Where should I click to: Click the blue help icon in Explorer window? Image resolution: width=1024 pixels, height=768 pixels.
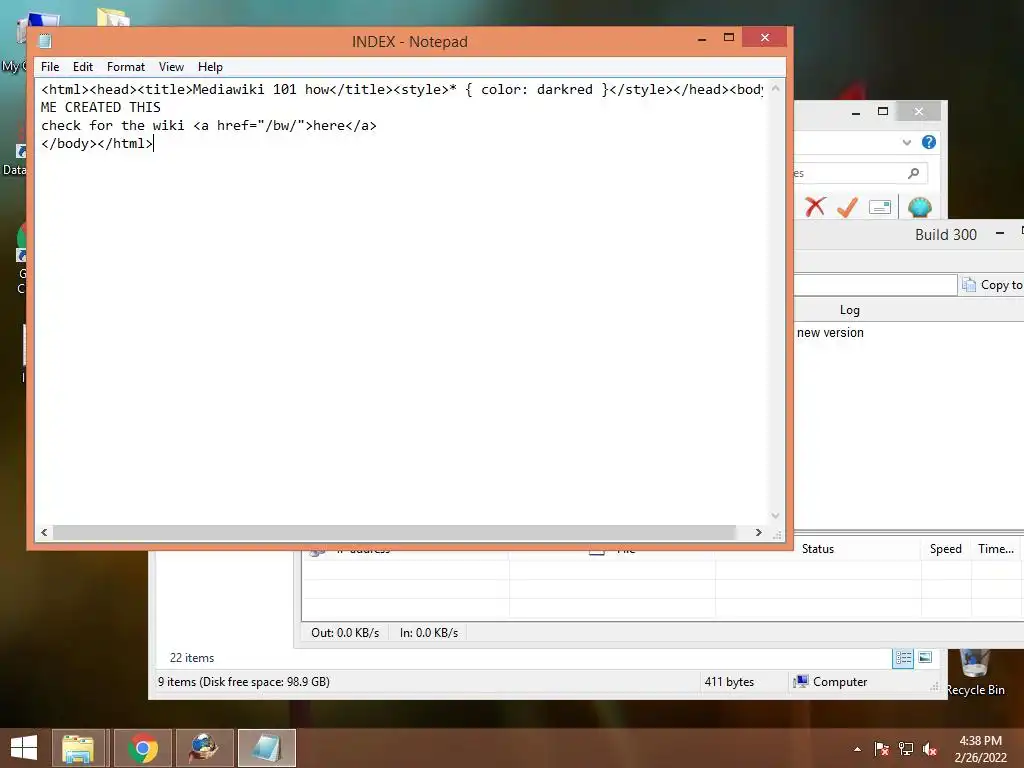(x=928, y=142)
